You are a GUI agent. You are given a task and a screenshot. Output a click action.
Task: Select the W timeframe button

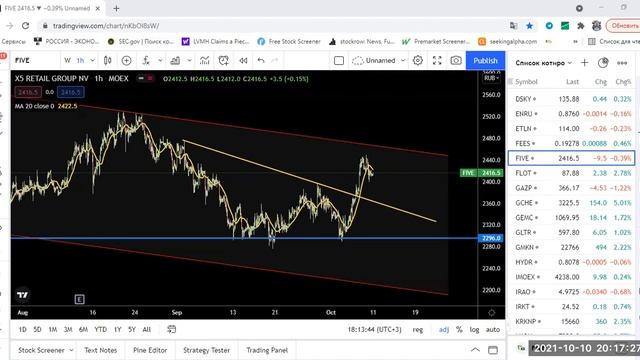(x=67, y=60)
